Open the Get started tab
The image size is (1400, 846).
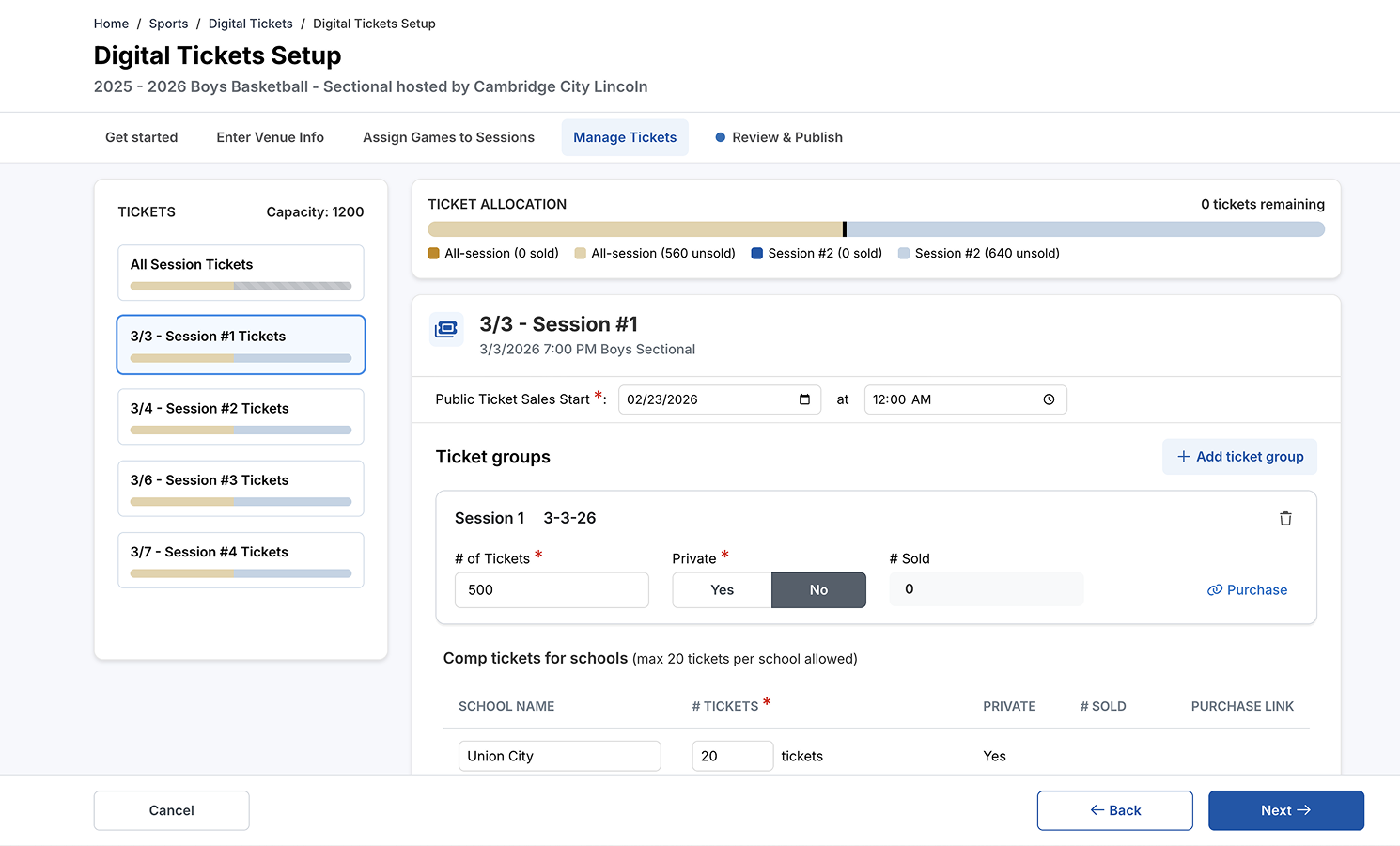[142, 137]
